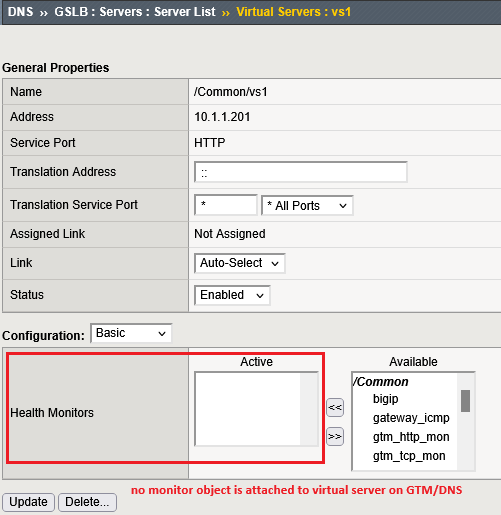Viewport: 501px width, 515px height.
Task: Open the All Ports translation port dropdown
Action: (x=307, y=206)
